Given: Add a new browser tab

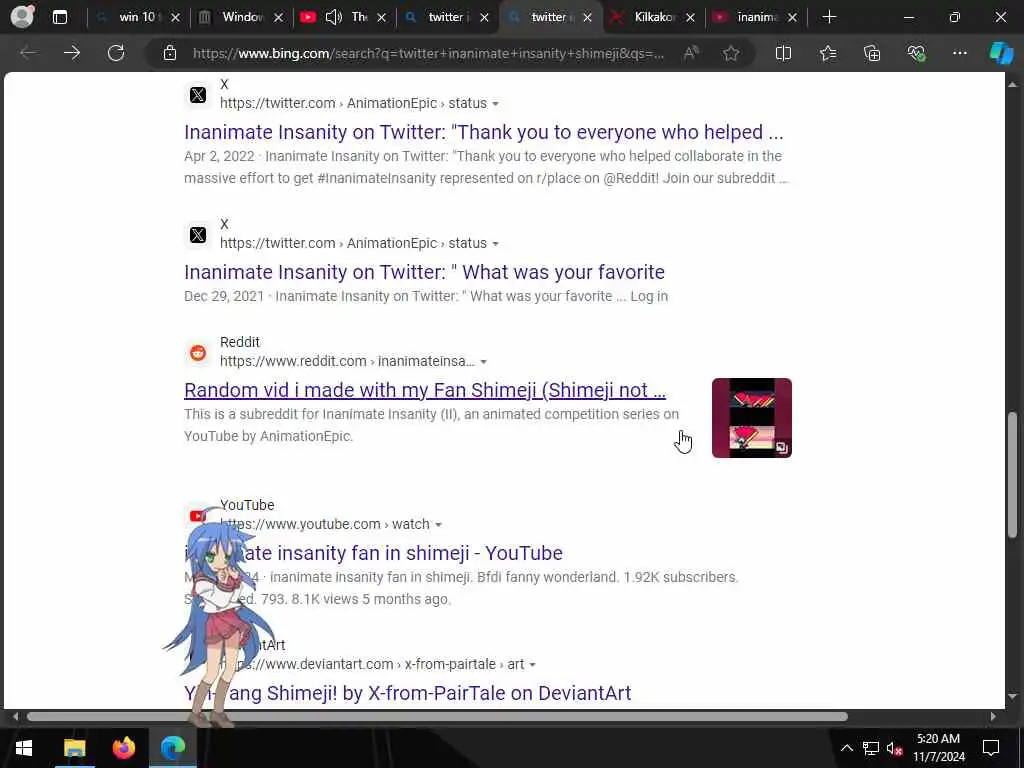Looking at the screenshot, I should click(829, 17).
